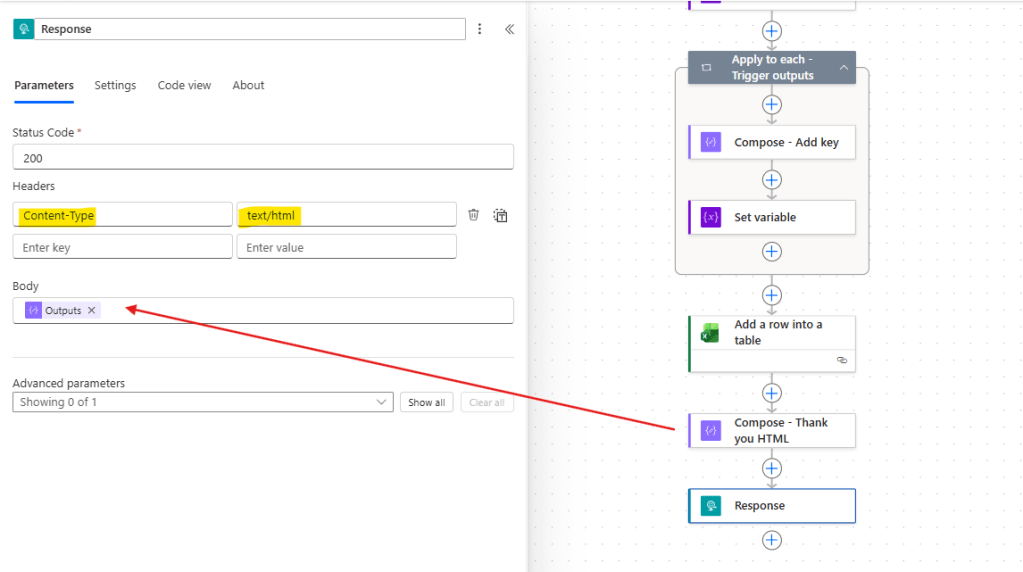
Task: Add step after Set variable in loop
Action: click(x=772, y=252)
